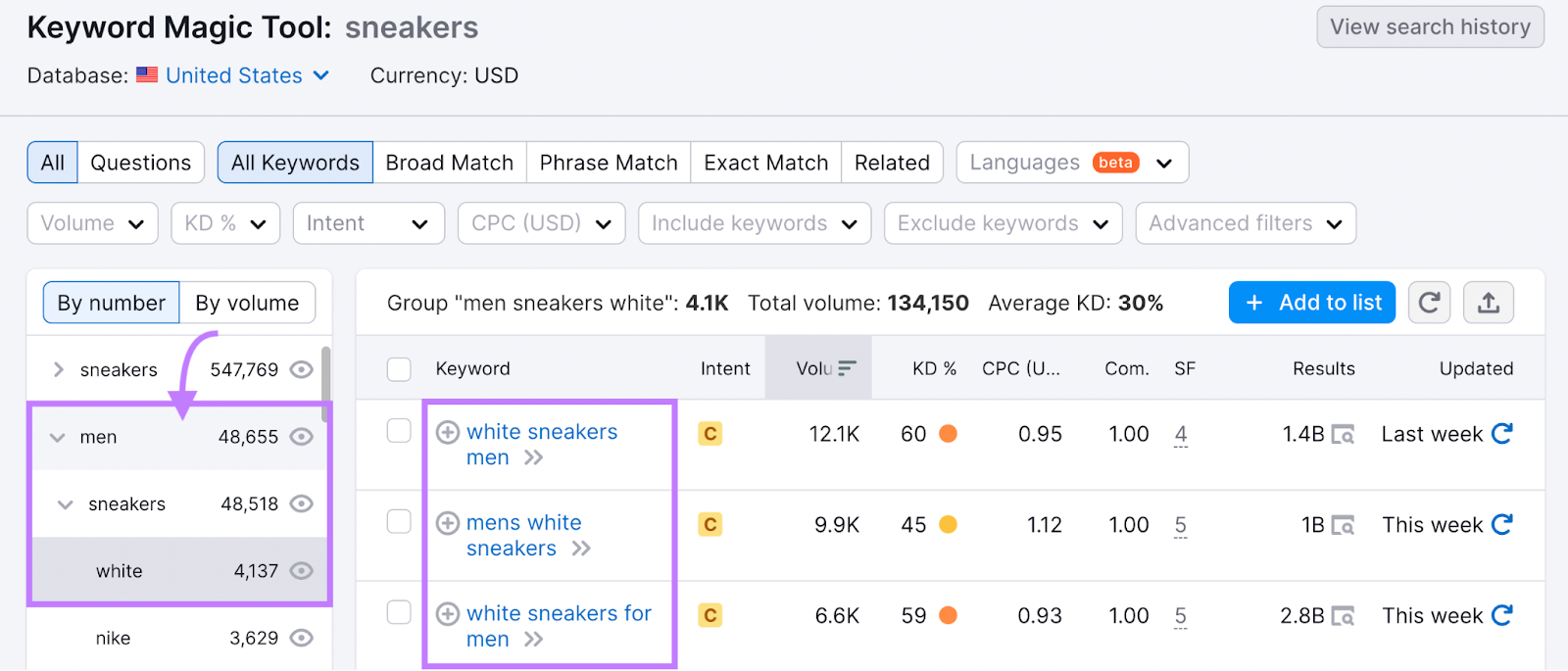Switch to the Questions tab
Image resolution: width=1568 pixels, height=671 pixels.
click(140, 162)
